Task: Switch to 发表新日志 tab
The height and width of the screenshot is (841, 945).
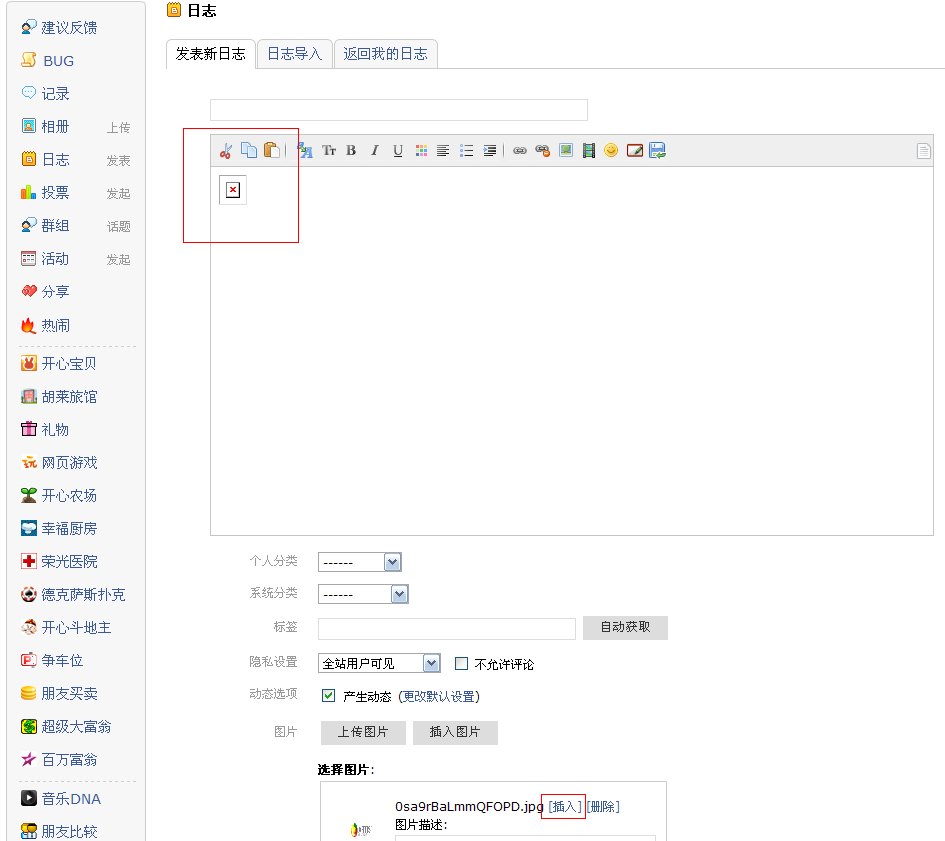Action: [211, 54]
